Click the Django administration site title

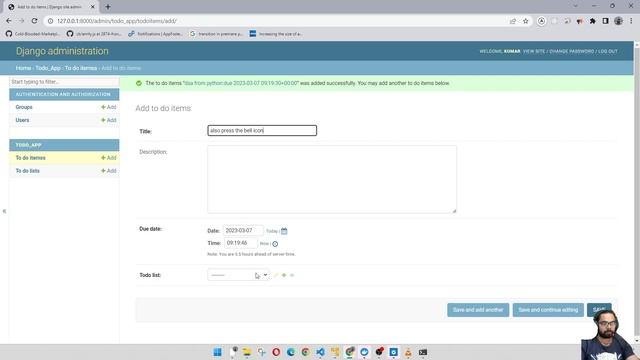coord(62,51)
